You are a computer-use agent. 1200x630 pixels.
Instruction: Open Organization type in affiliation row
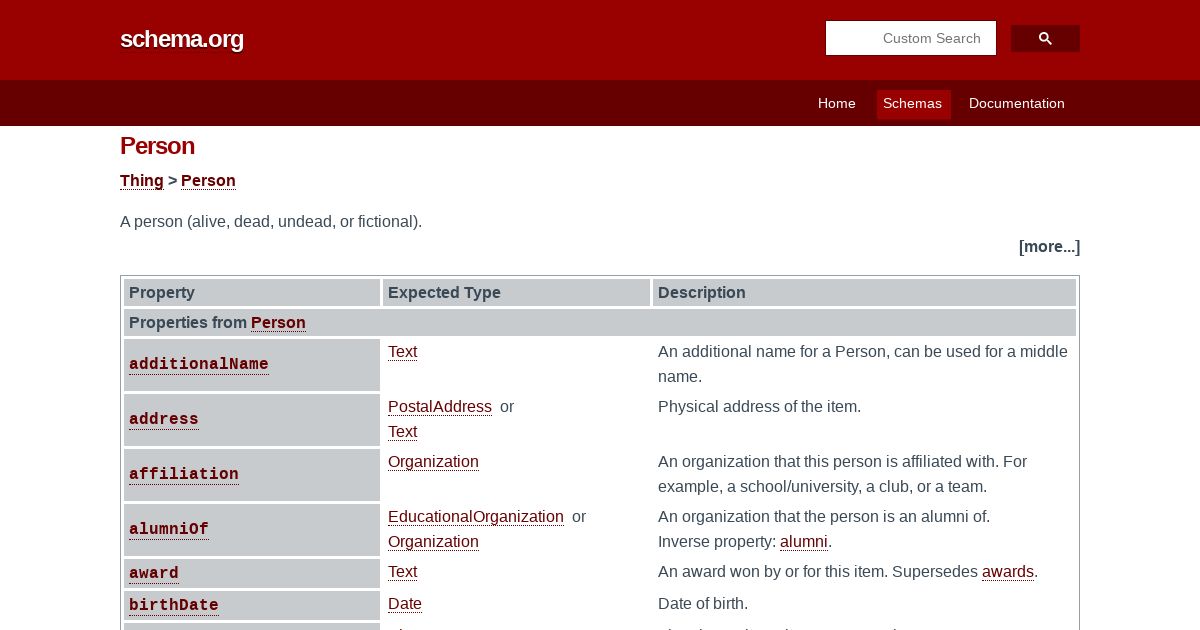point(433,462)
